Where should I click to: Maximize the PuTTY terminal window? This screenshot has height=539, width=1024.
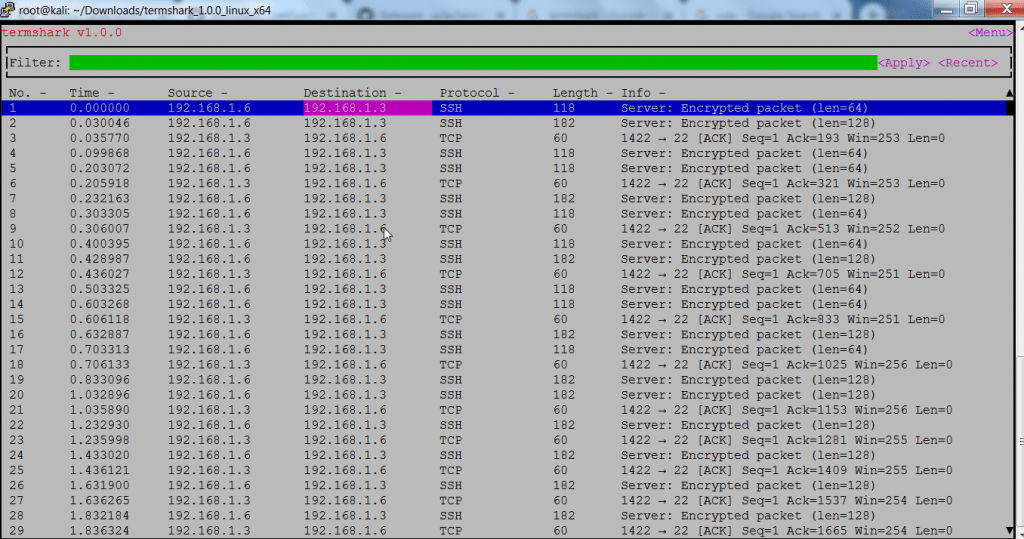[x=971, y=9]
